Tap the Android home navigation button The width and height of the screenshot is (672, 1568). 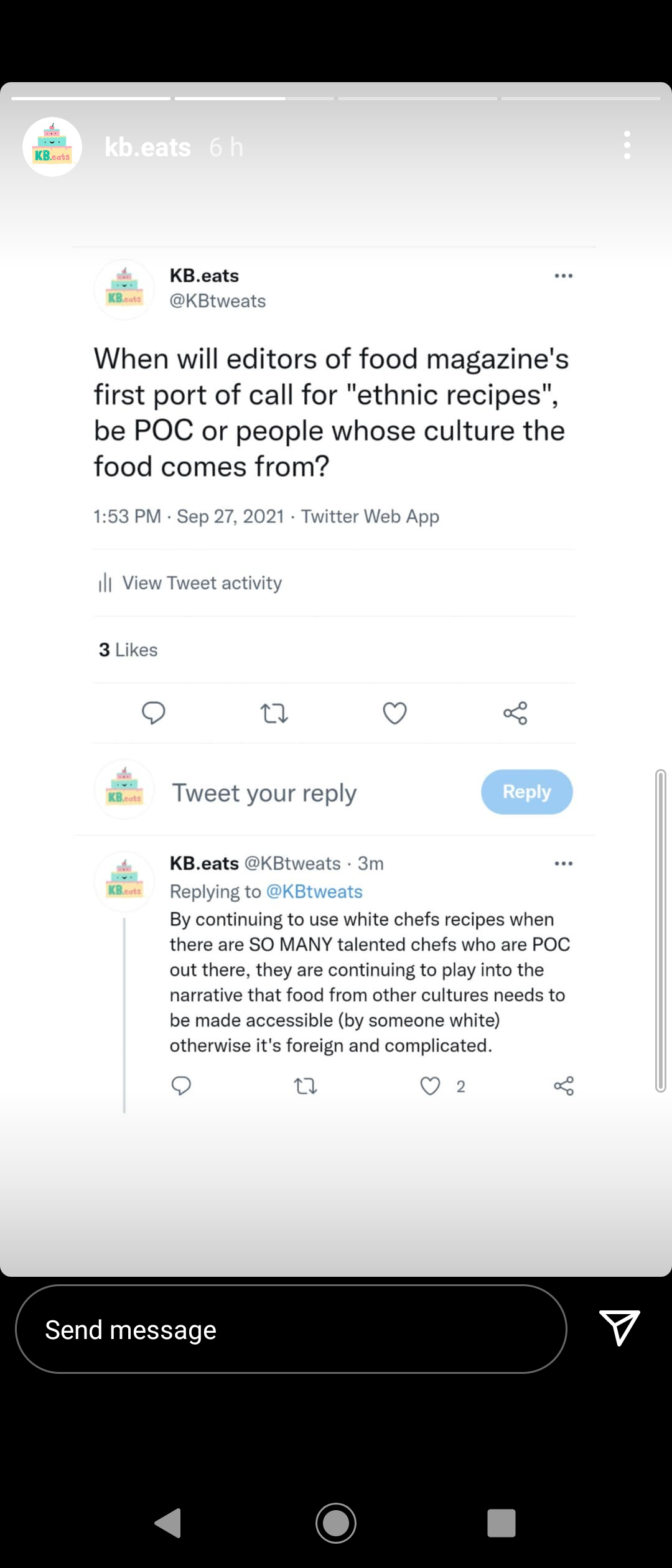pos(336,1523)
